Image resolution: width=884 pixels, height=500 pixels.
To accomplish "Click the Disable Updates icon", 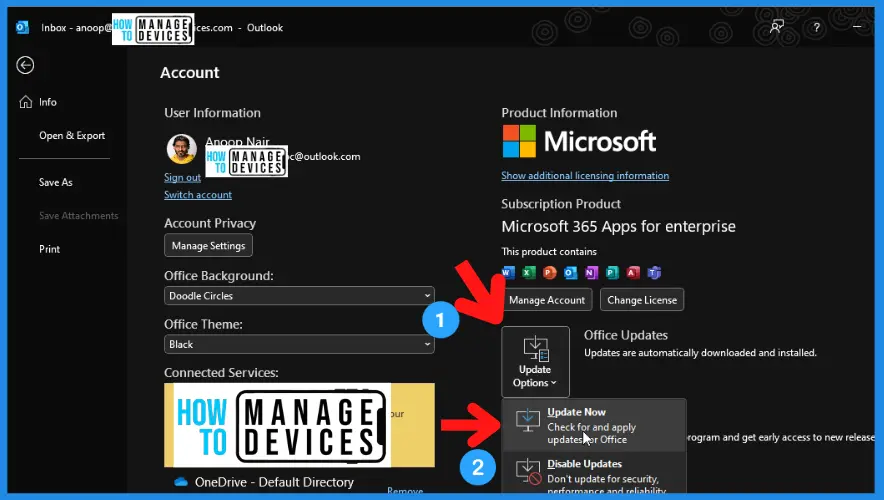I will coord(528,471).
